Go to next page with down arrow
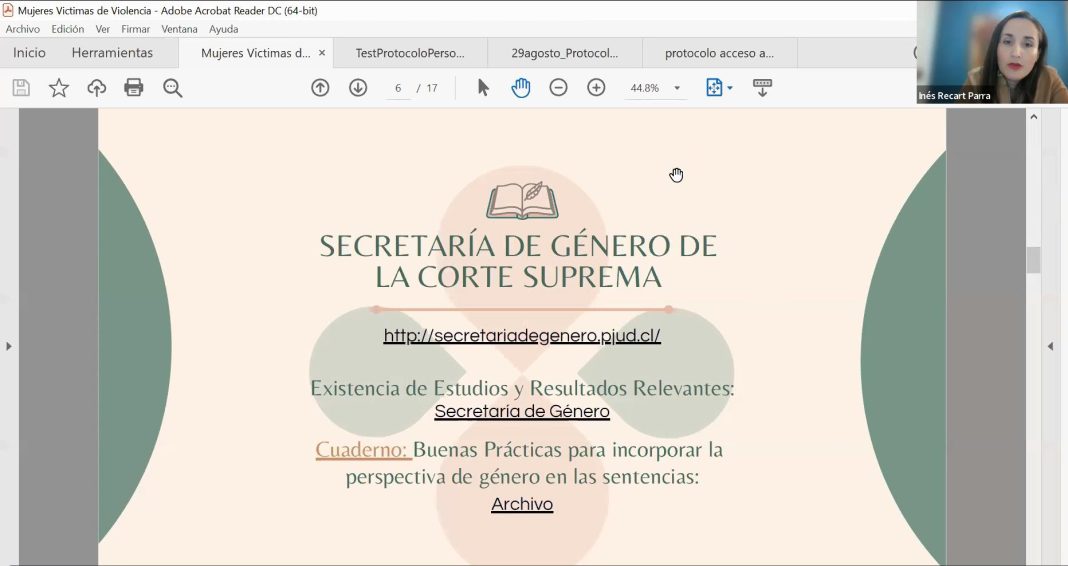Image resolution: width=1068 pixels, height=566 pixels. (358, 88)
